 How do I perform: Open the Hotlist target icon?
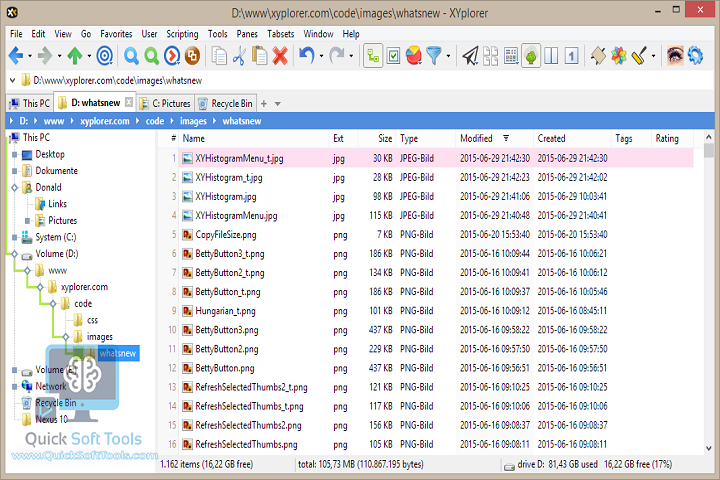click(105, 56)
